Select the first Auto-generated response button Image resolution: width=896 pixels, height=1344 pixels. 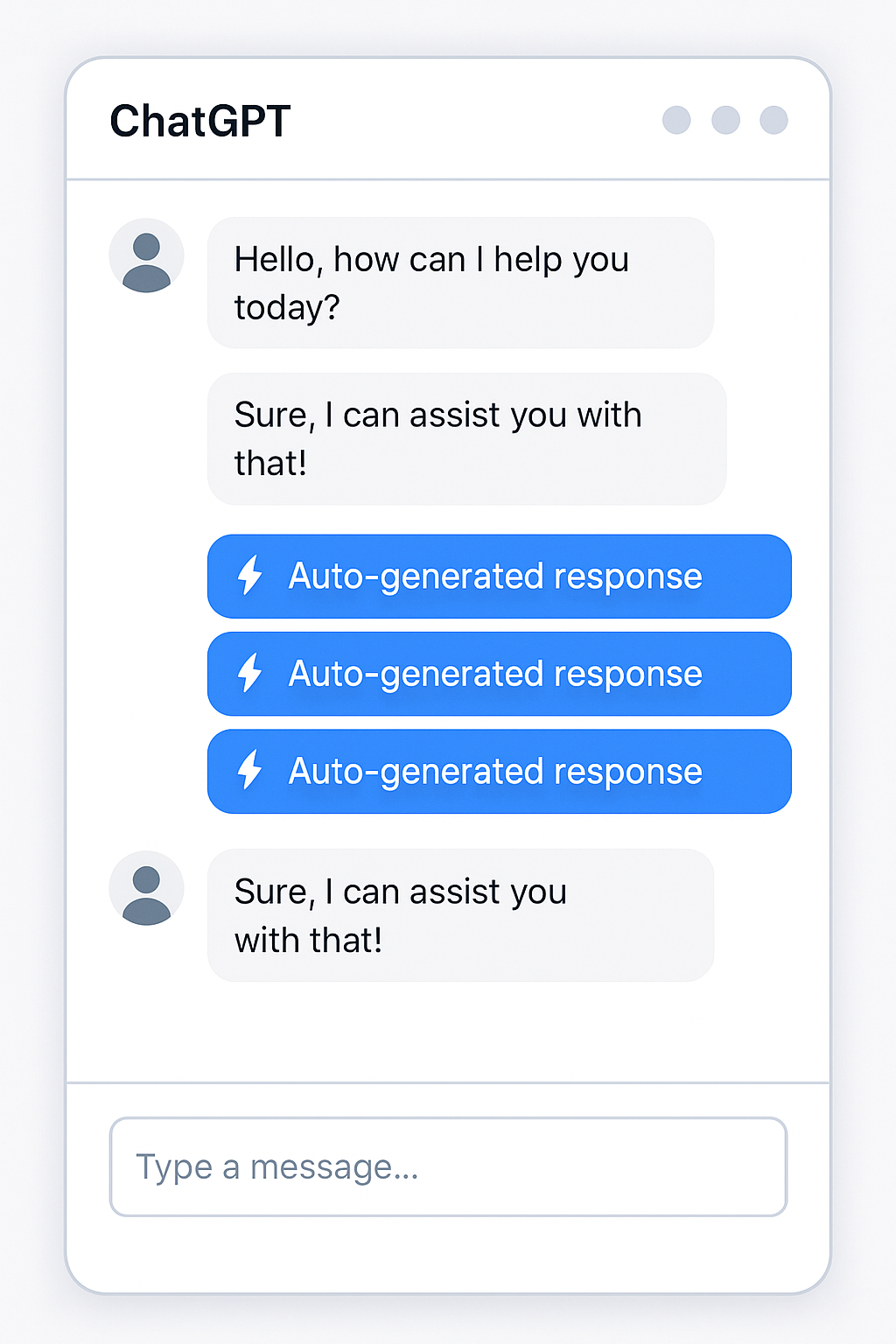(x=499, y=576)
